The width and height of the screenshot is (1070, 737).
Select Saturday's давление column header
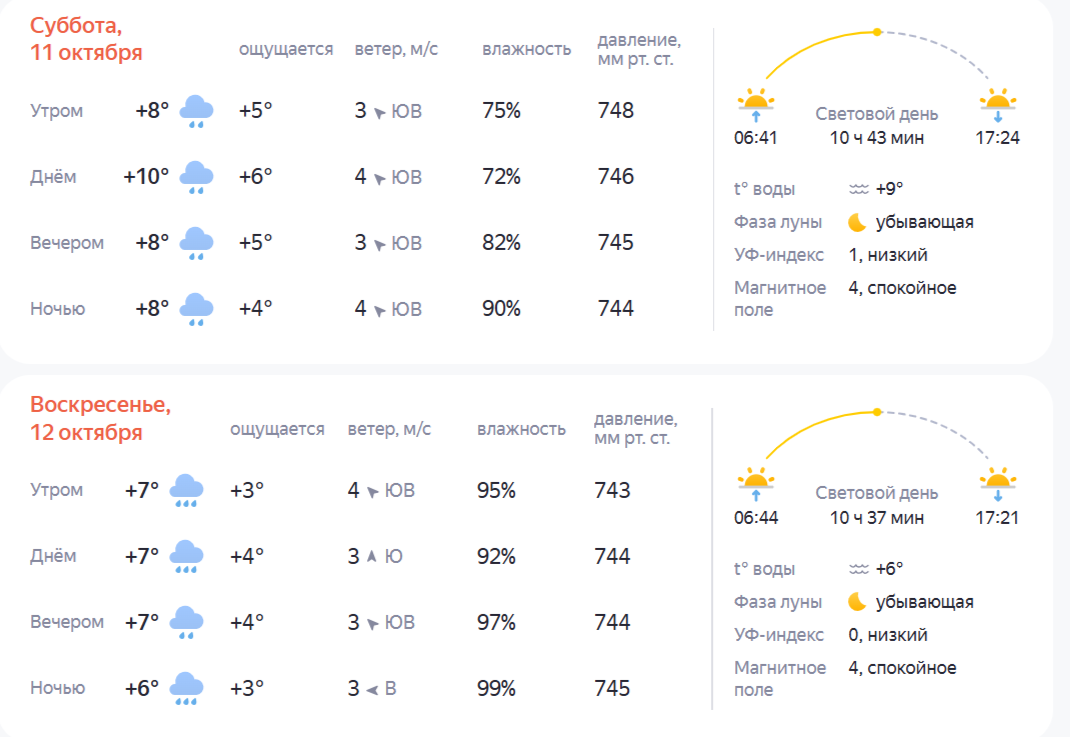point(639,49)
